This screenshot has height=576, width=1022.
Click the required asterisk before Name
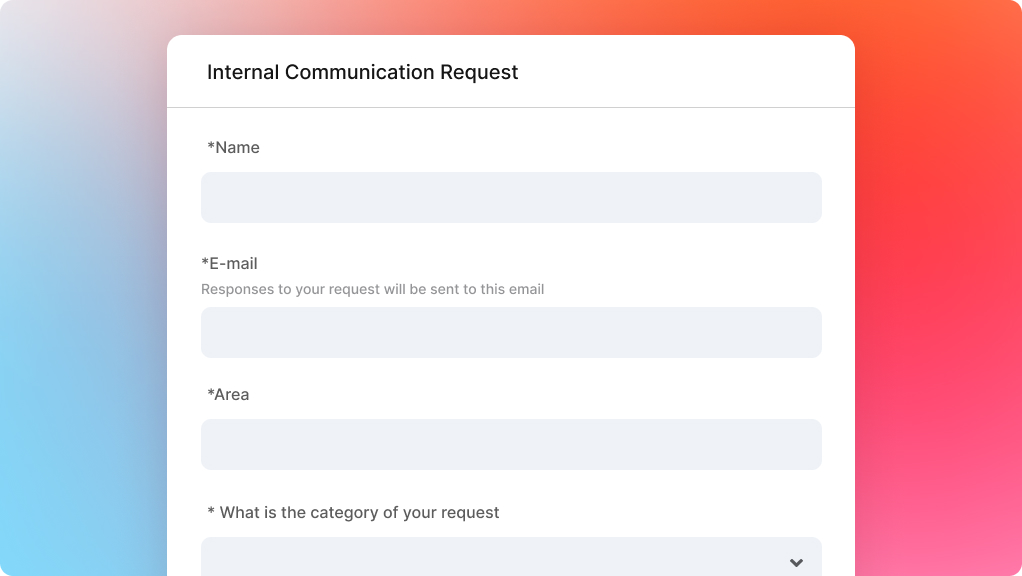click(x=211, y=145)
